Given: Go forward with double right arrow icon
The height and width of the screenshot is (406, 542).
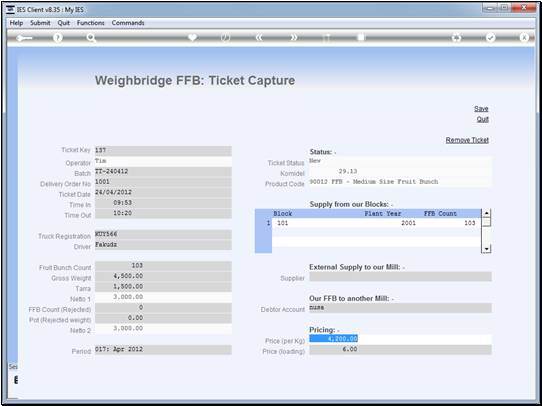Looking at the screenshot, I should (x=293, y=38).
